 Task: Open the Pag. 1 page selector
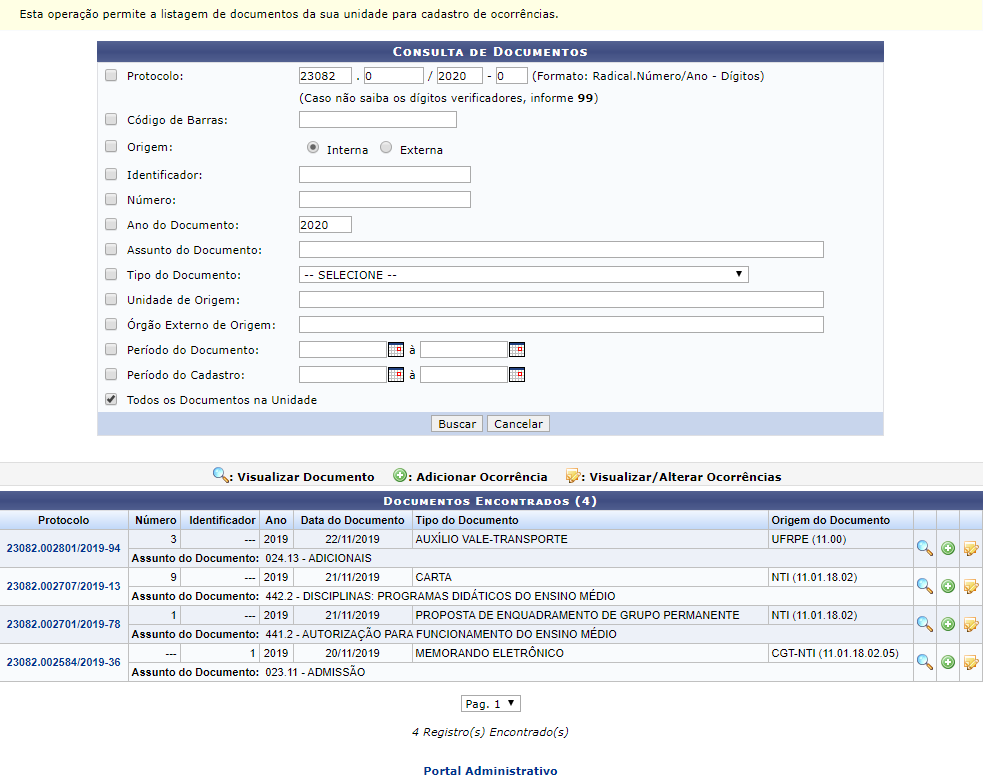[491, 703]
